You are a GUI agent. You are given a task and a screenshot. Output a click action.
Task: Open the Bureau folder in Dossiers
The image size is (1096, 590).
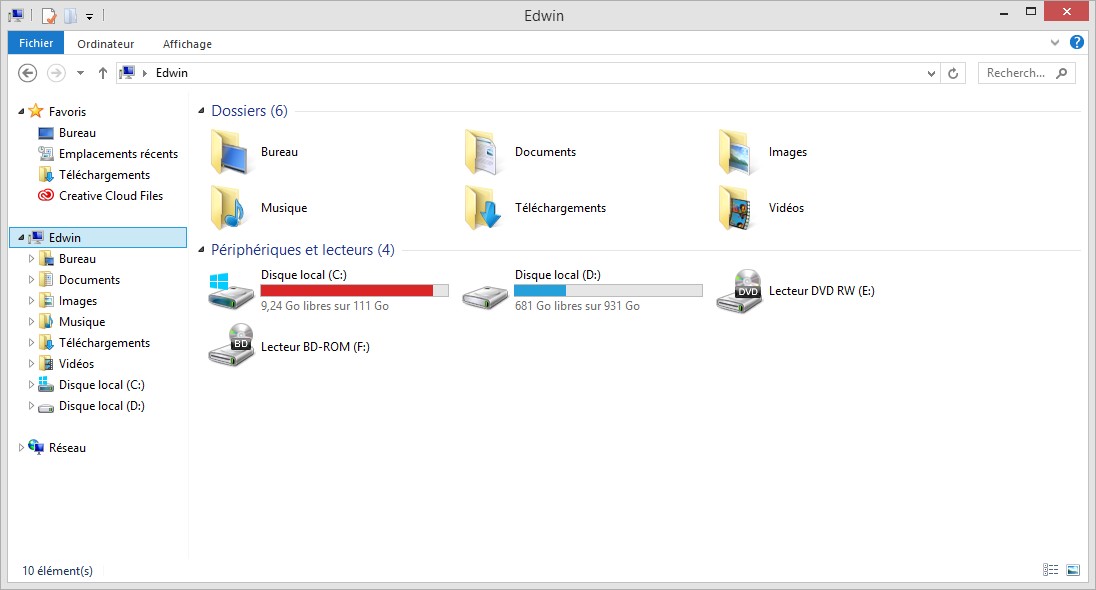point(255,152)
